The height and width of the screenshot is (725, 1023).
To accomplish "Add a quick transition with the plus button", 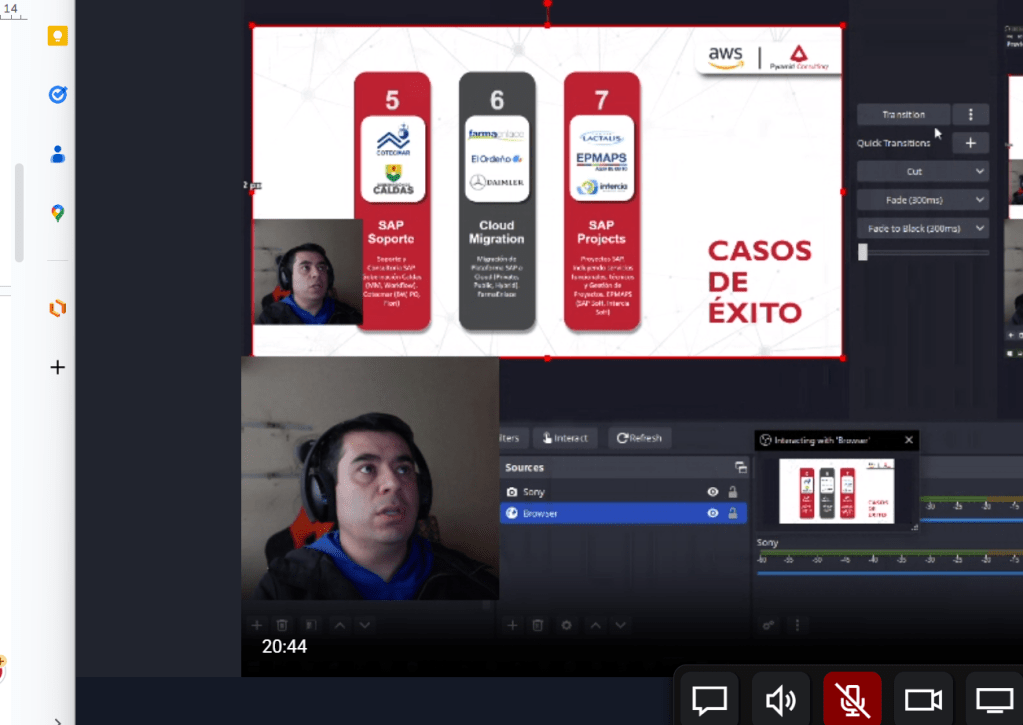I will [970, 143].
